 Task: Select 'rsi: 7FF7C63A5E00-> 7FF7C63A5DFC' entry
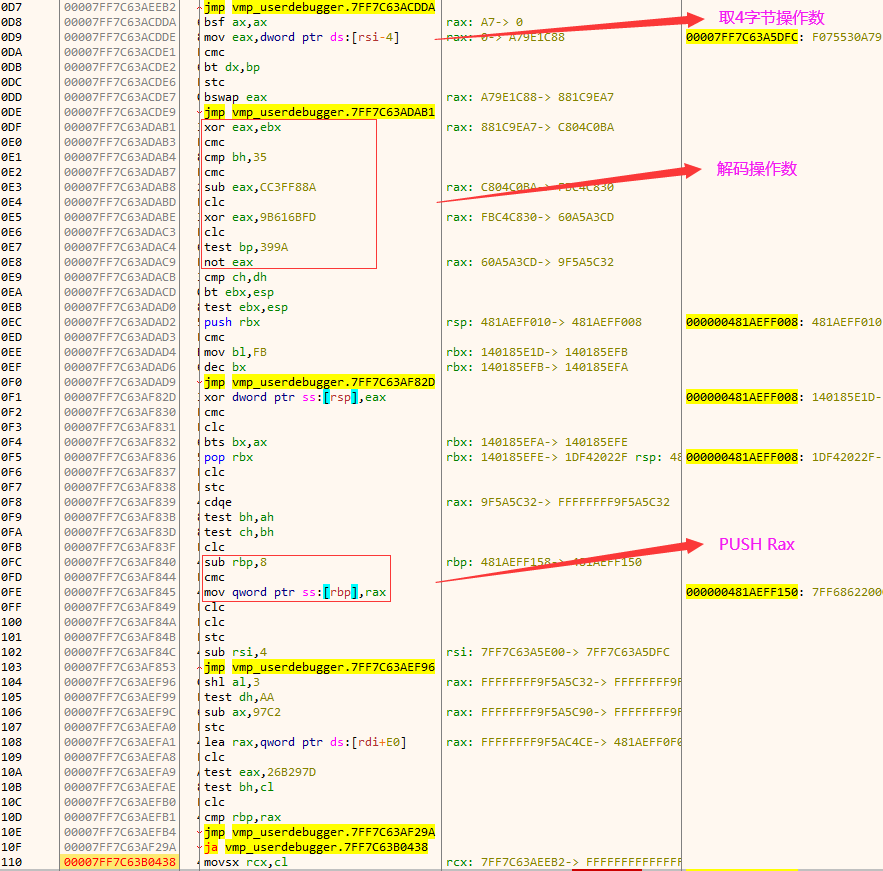pos(558,653)
